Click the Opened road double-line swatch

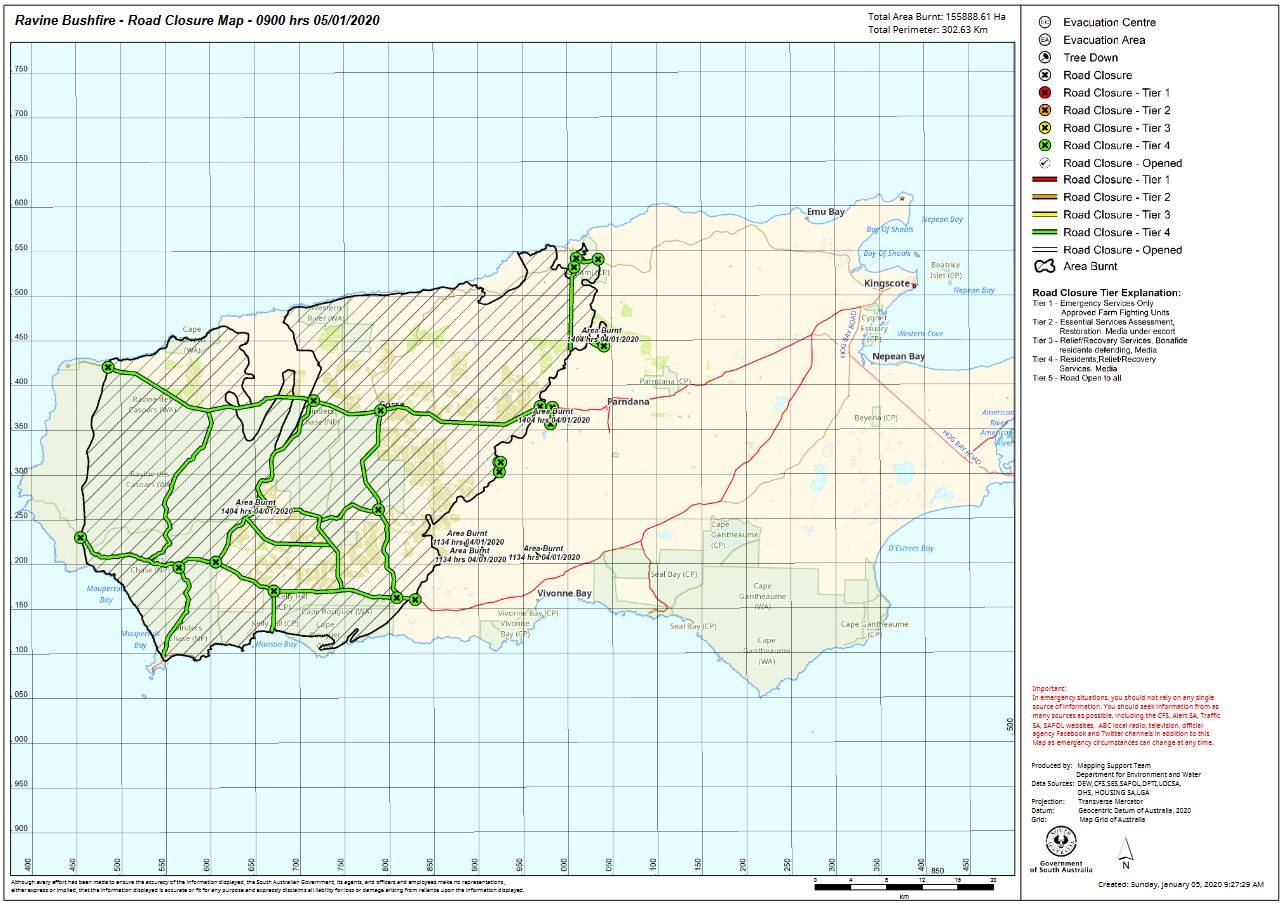[x=1045, y=250]
